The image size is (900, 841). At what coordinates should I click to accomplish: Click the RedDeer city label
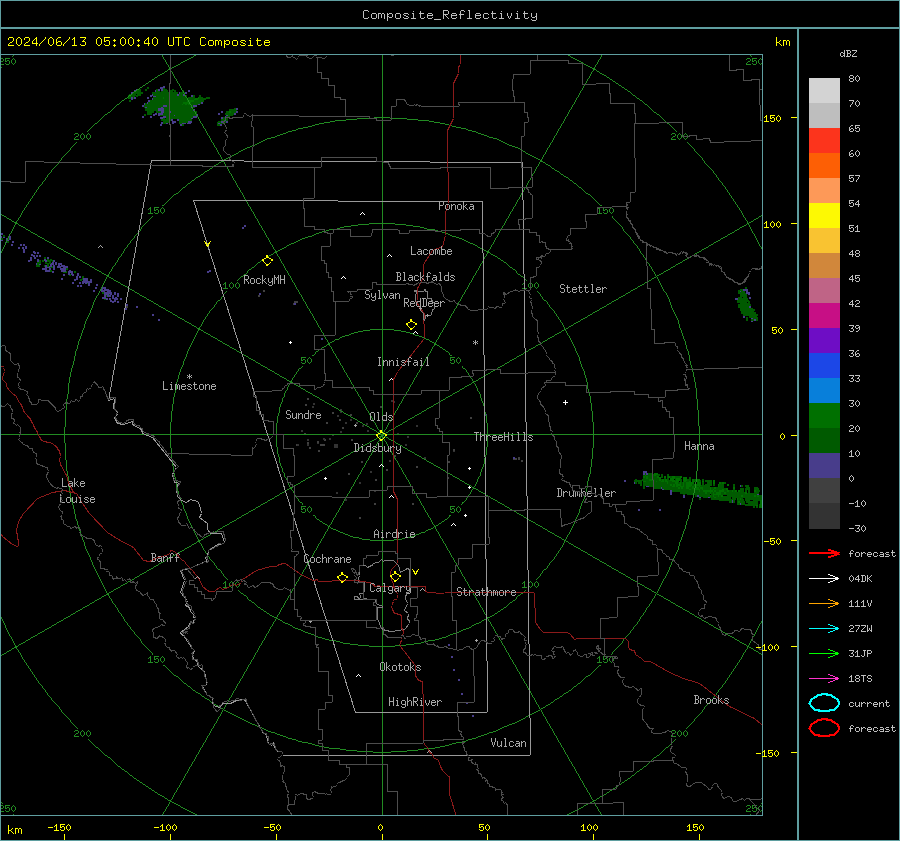tap(424, 303)
